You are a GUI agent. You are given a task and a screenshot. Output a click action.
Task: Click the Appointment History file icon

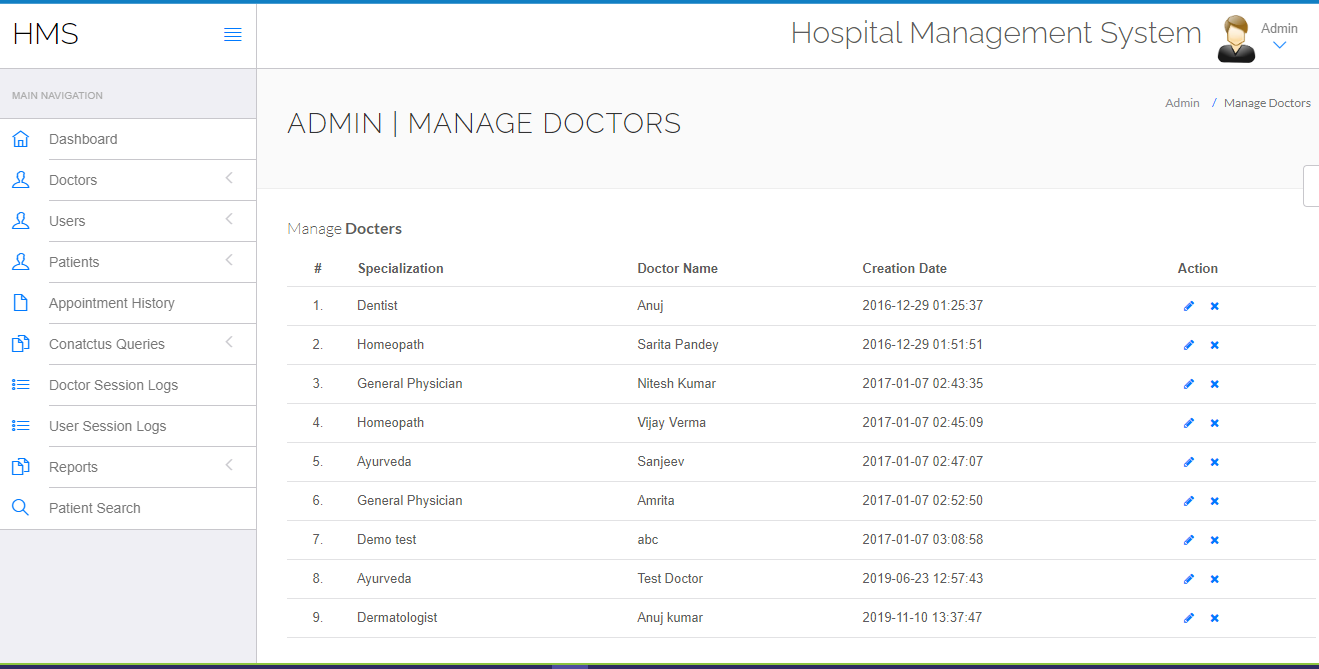tap(20, 303)
